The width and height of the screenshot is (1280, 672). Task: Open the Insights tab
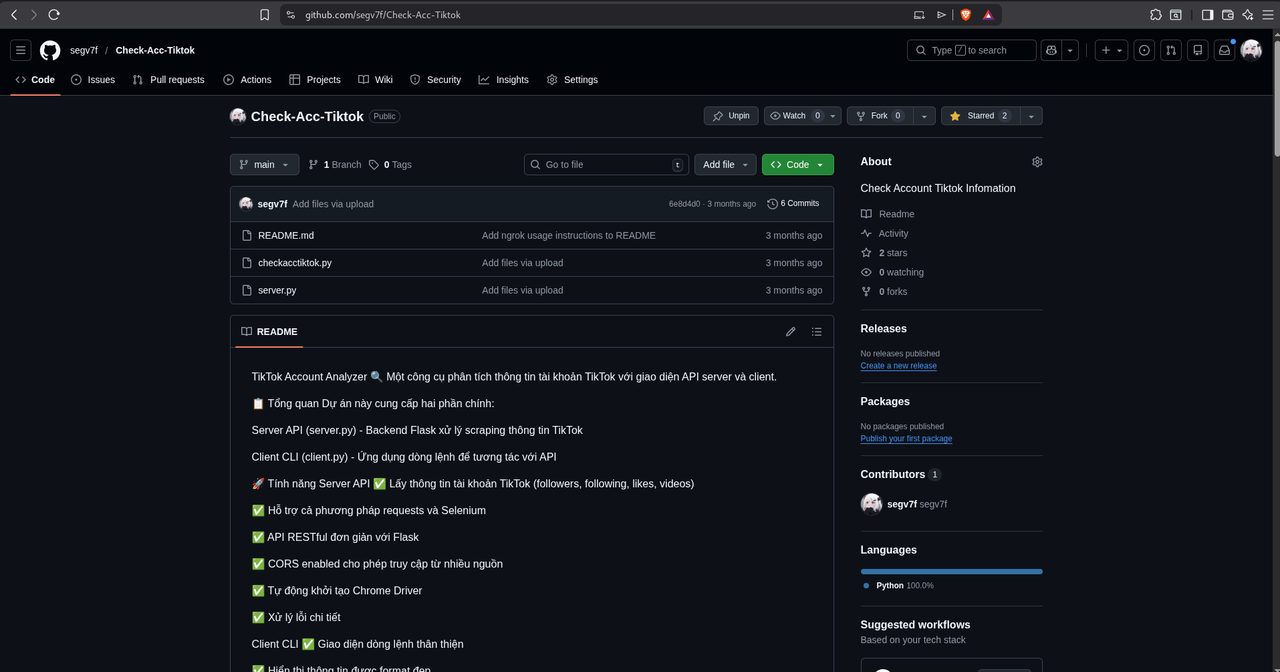click(x=504, y=80)
